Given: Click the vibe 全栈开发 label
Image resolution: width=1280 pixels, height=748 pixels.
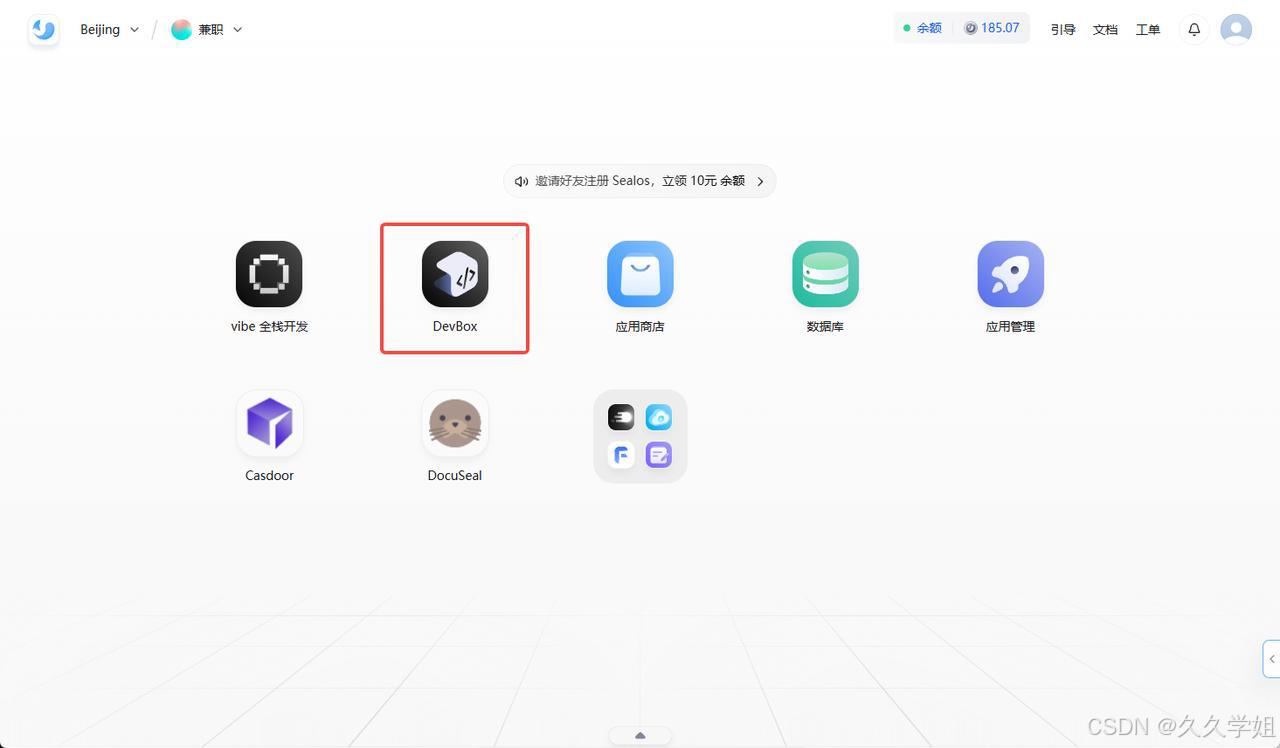Looking at the screenshot, I should [270, 326].
